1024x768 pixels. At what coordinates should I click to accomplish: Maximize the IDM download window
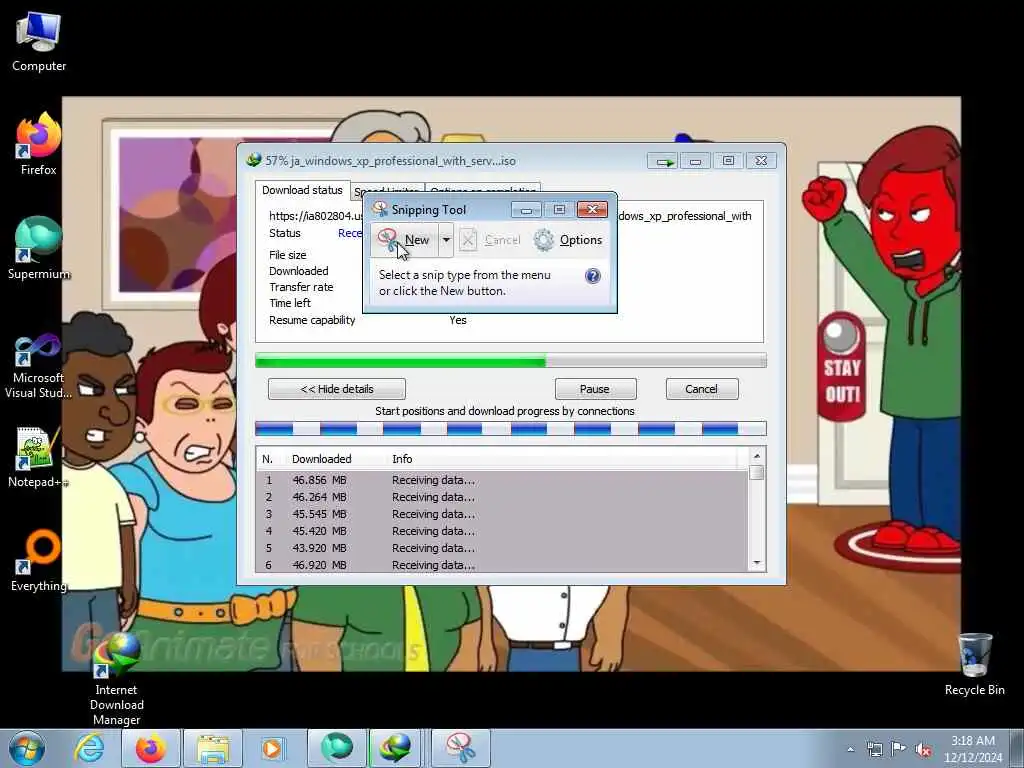(x=728, y=161)
